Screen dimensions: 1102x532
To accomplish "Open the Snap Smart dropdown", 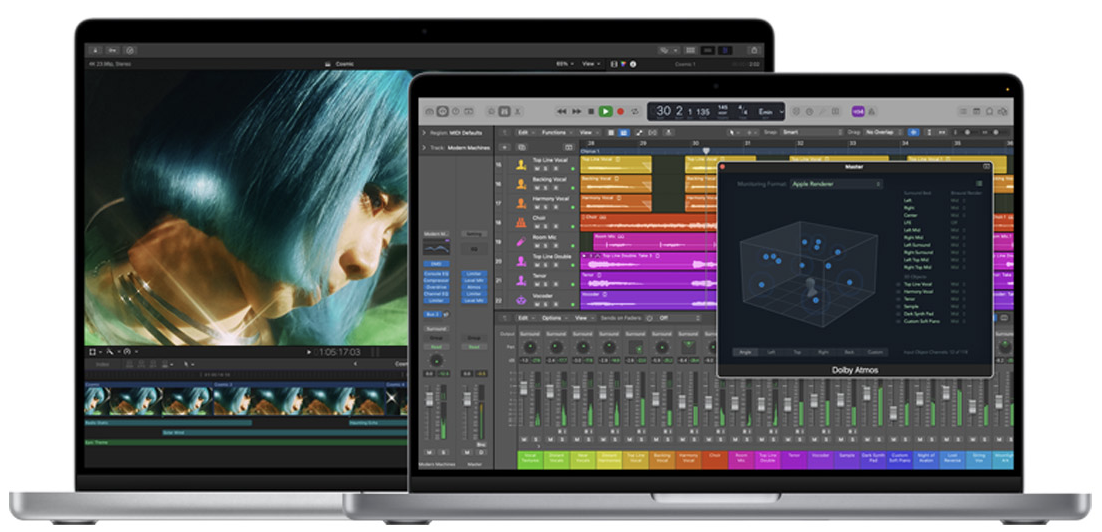I will (810, 132).
